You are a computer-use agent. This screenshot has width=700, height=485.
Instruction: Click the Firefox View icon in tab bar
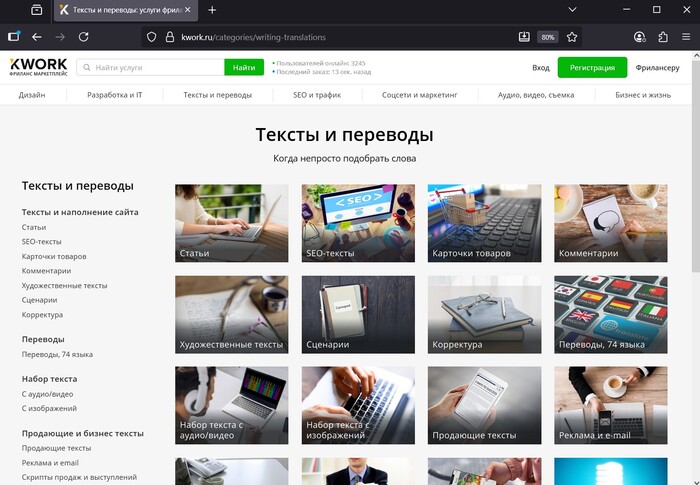[37, 10]
